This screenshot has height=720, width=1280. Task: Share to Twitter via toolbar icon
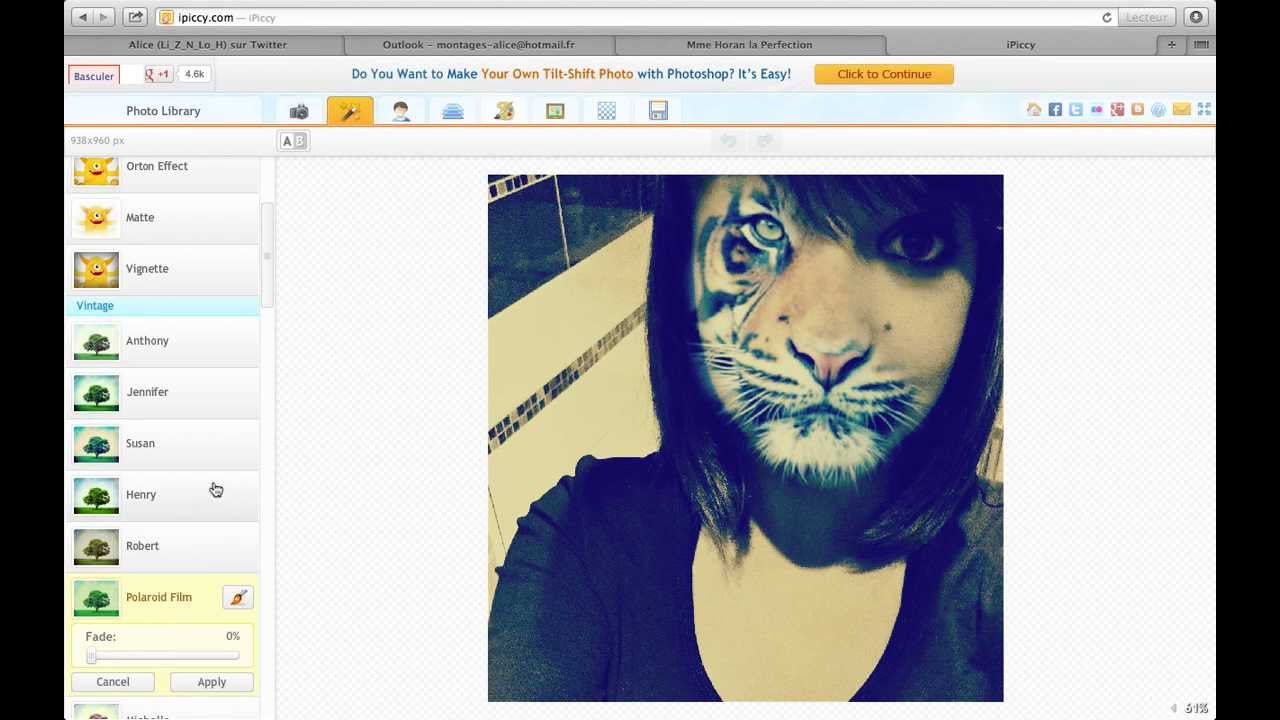[x=1076, y=110]
